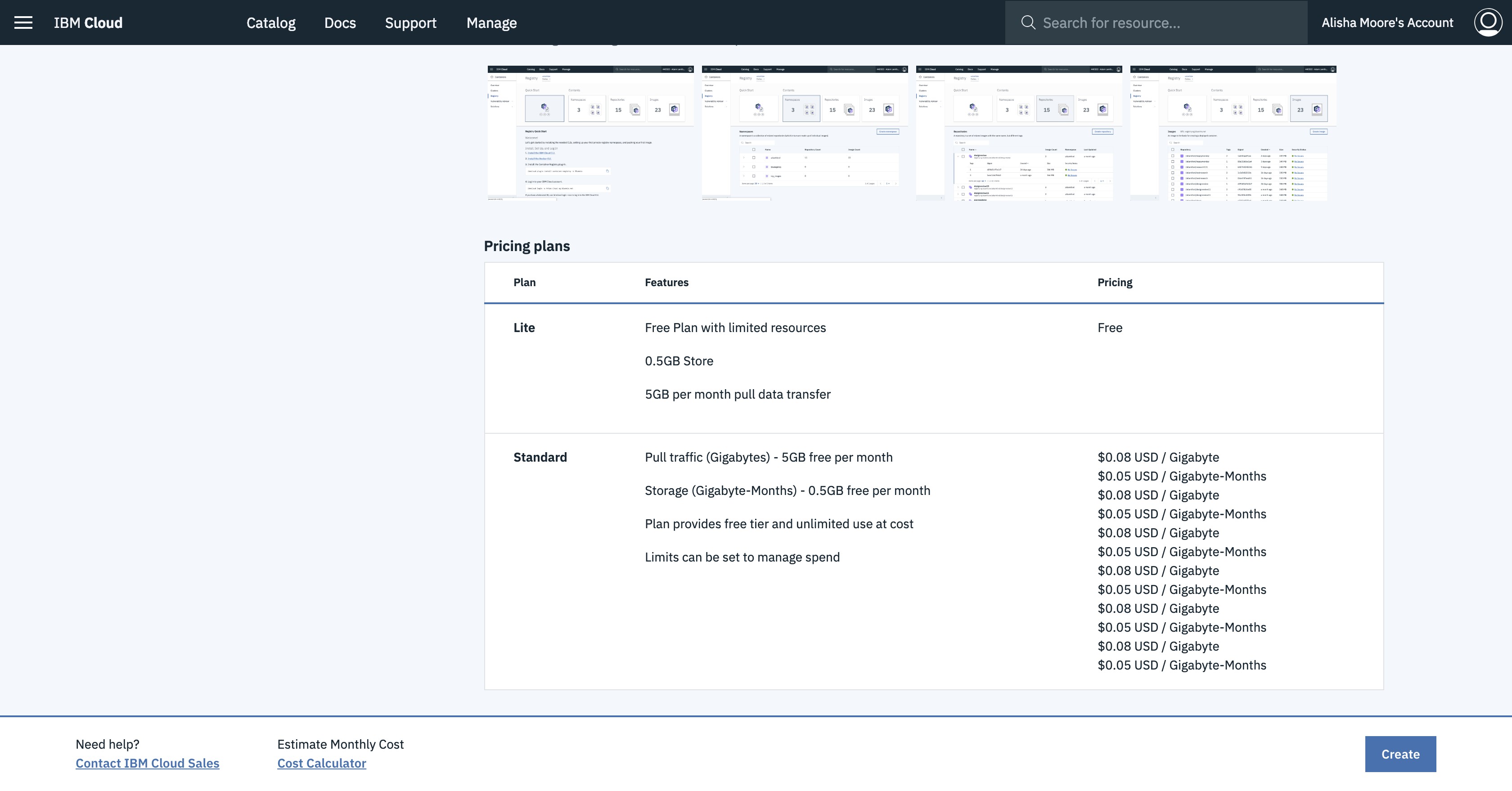View the Repositories screenshot thumbnail
Viewport: 1512px width, 791px height.
click(x=1019, y=133)
